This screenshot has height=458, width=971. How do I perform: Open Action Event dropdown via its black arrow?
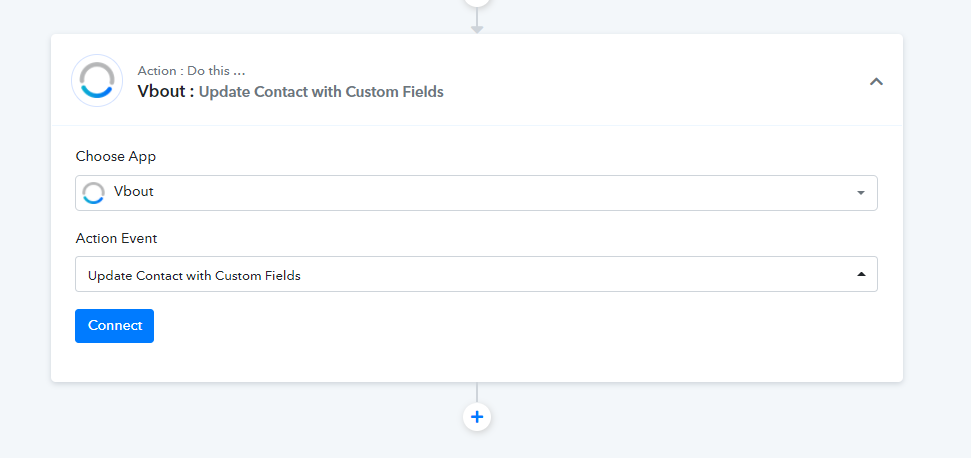click(x=861, y=274)
